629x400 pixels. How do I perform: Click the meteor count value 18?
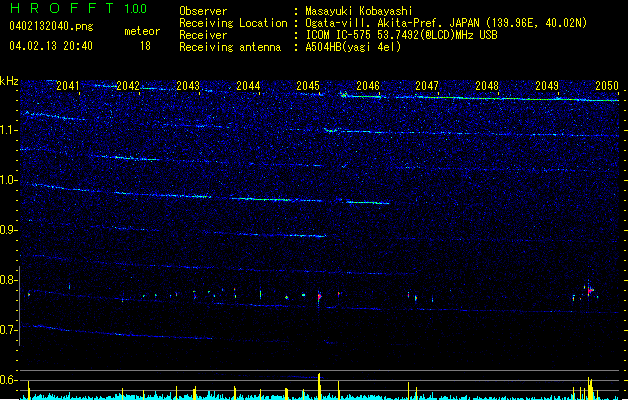pyautogui.click(x=145, y=46)
